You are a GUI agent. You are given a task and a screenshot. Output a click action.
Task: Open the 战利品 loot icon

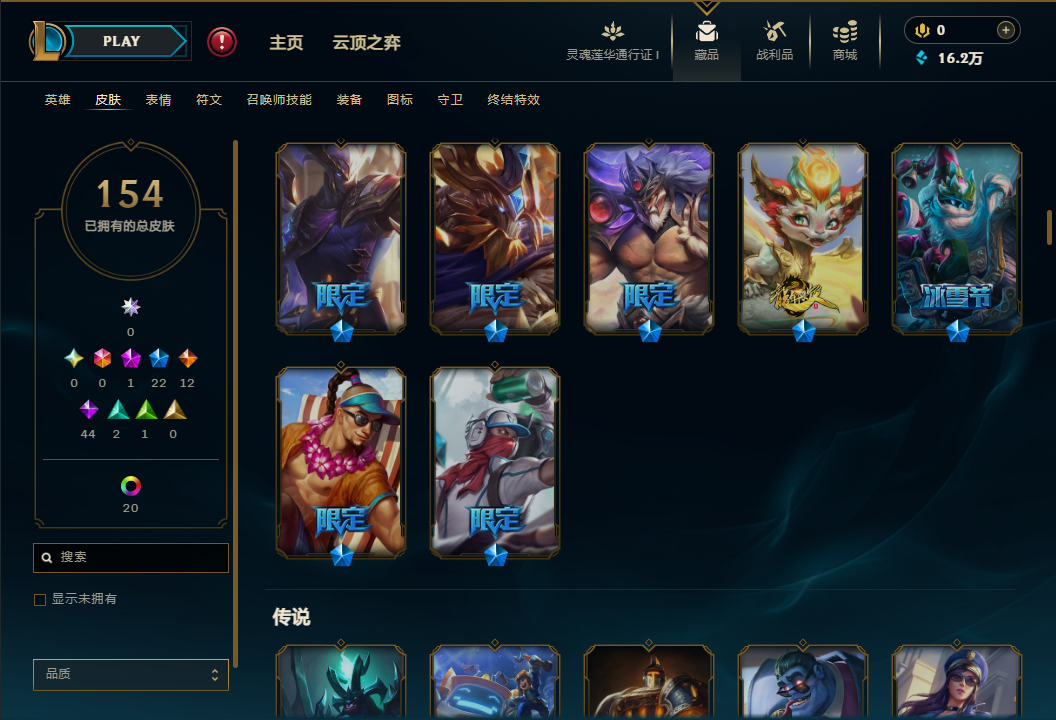774,32
